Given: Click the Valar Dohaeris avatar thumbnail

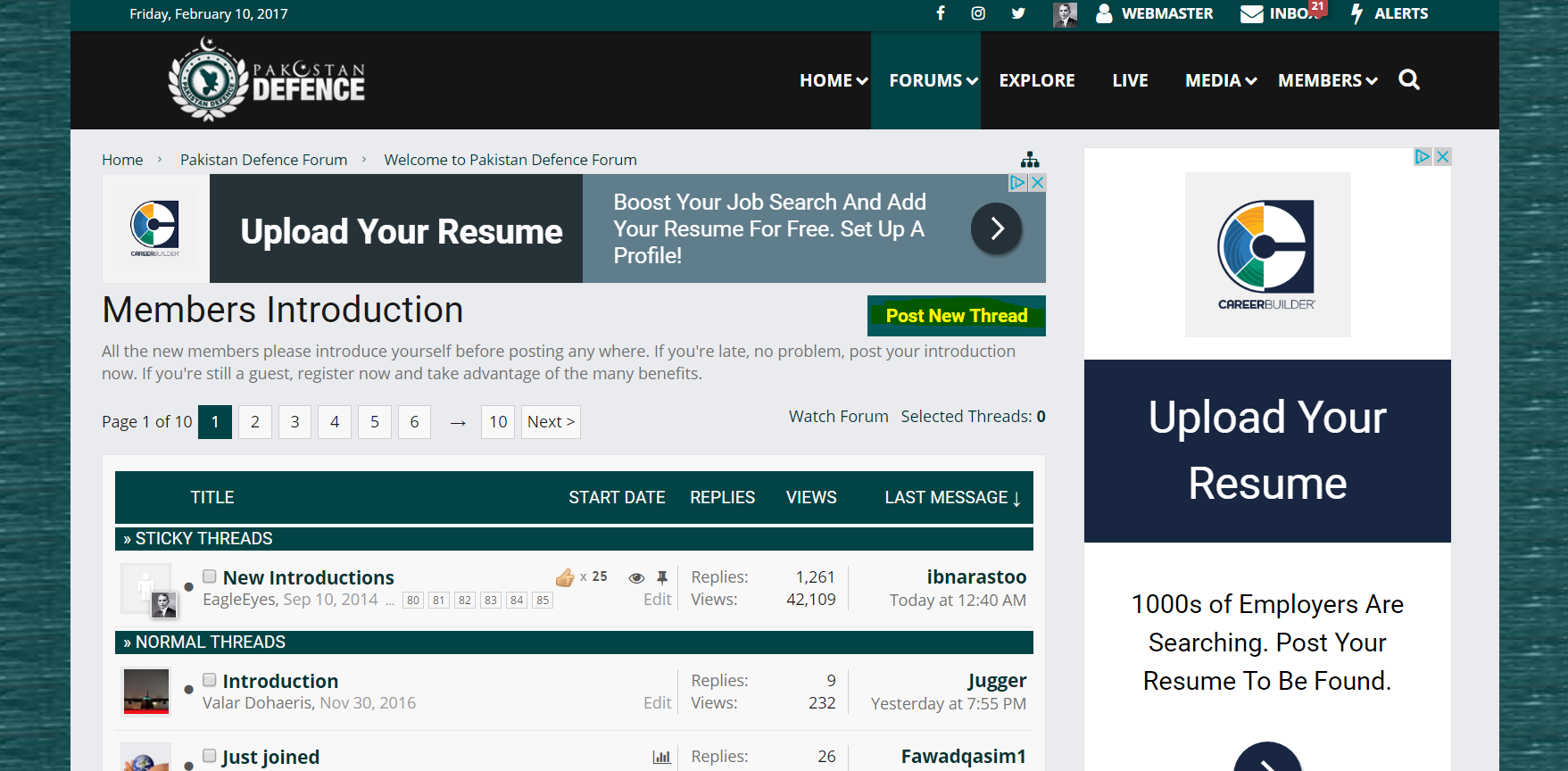Looking at the screenshot, I should pos(146,692).
